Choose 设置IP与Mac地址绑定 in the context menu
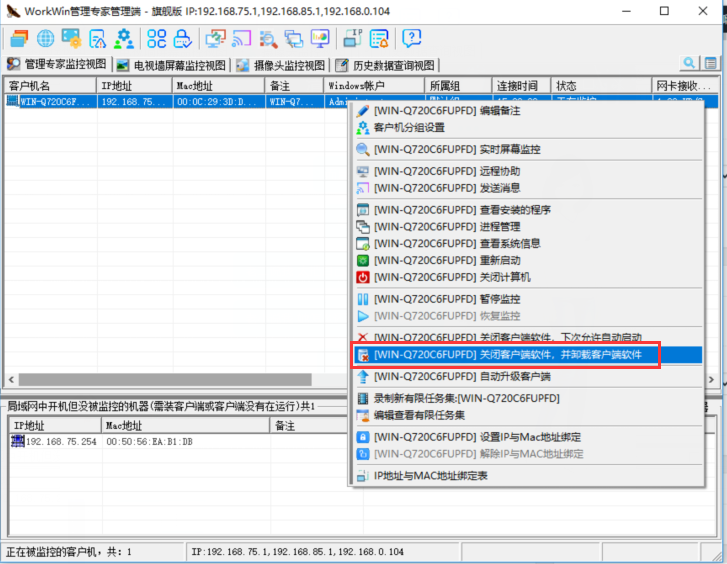Viewport: 727px width, 564px height. tap(527, 437)
